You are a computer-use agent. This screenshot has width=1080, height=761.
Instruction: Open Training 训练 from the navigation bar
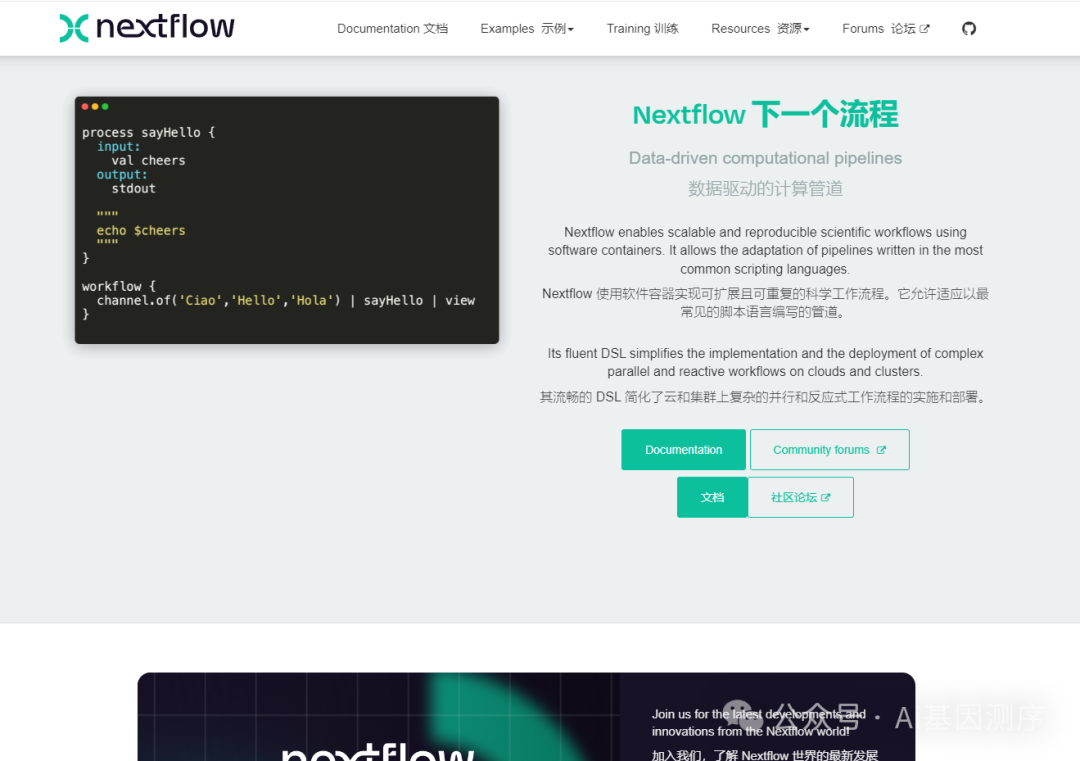coord(642,28)
